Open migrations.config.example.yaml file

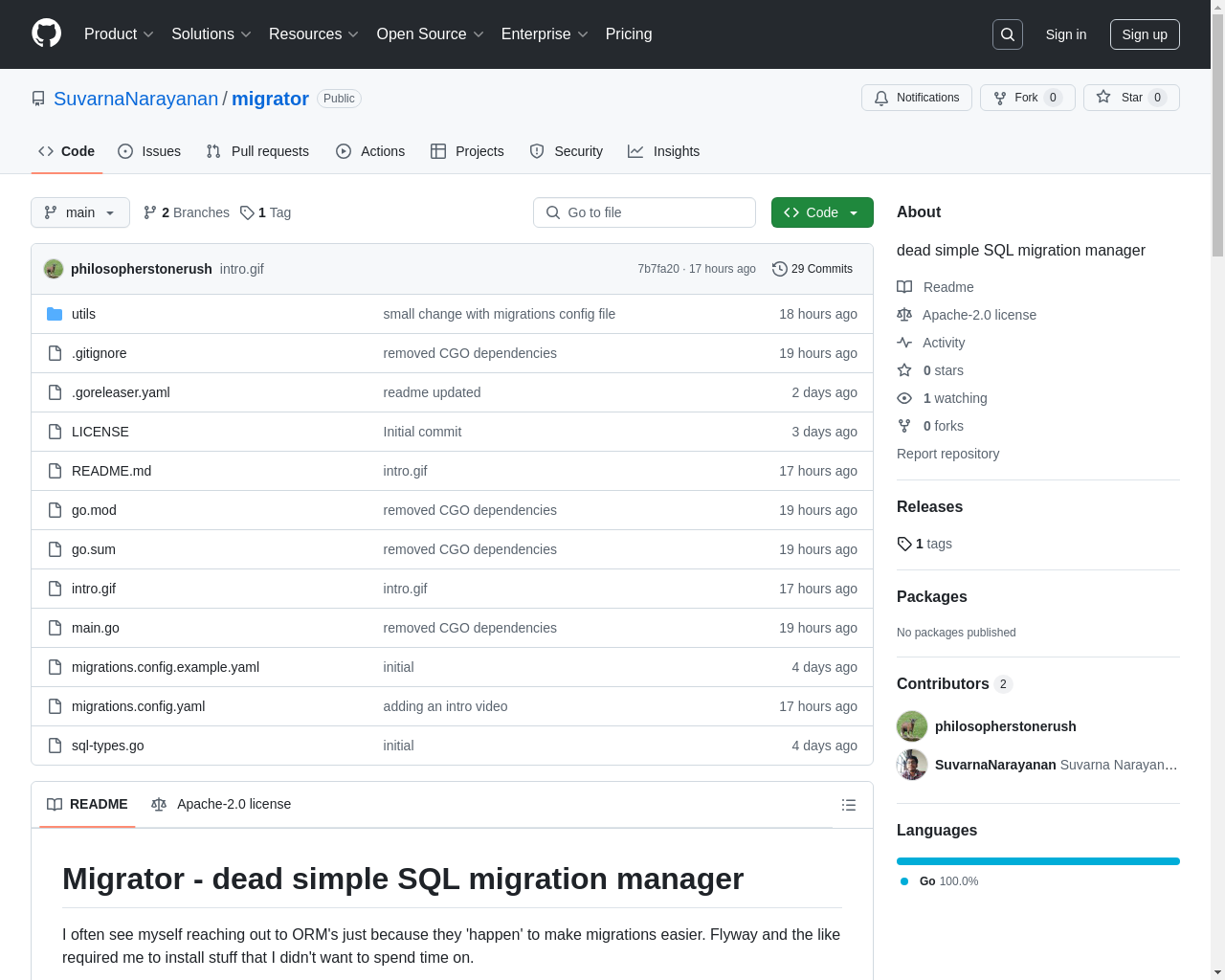click(166, 667)
